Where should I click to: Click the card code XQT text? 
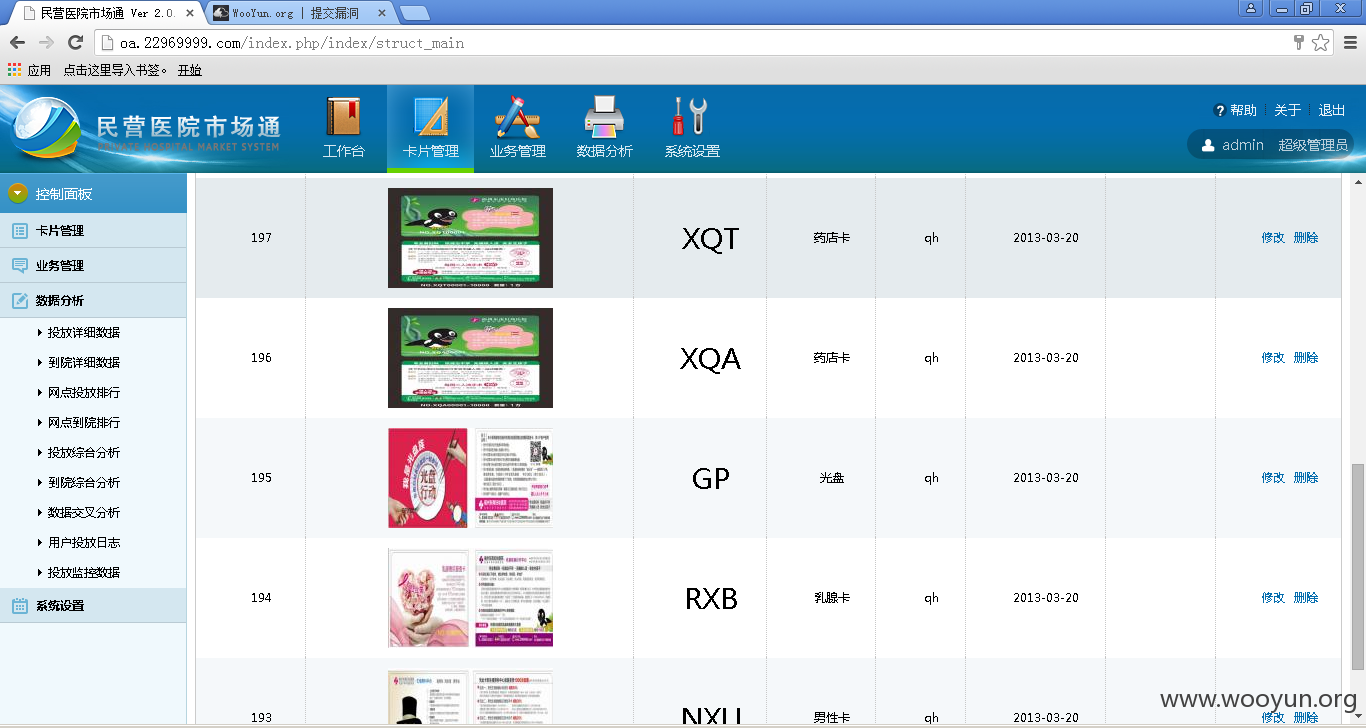tap(710, 239)
